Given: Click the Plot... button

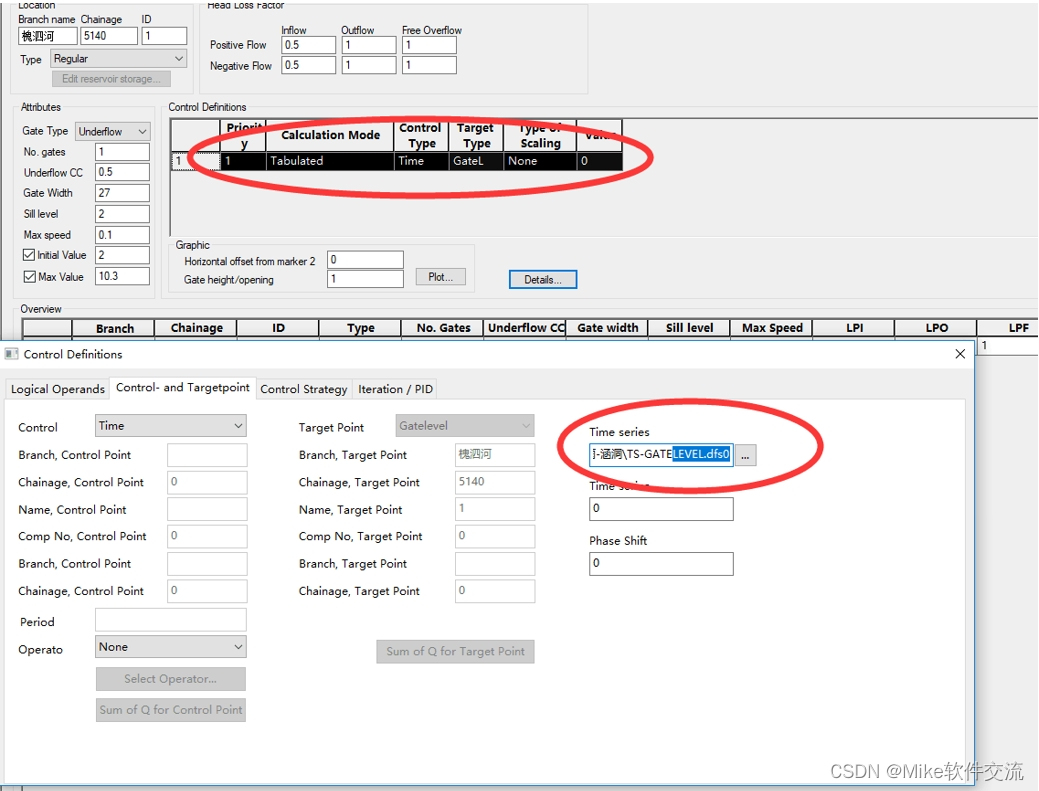Looking at the screenshot, I should pos(441,277).
